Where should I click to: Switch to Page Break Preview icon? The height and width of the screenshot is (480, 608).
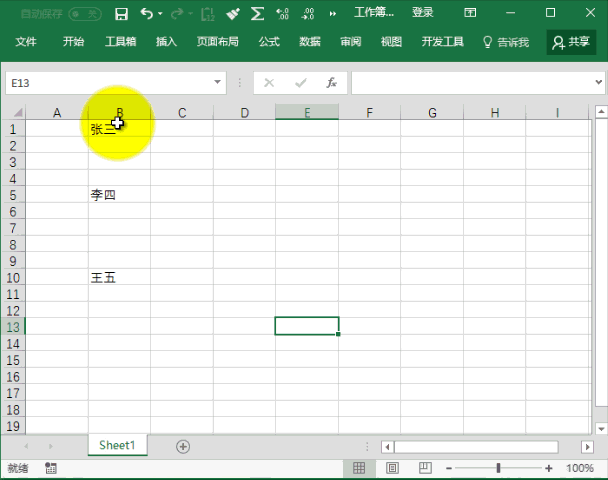424,468
